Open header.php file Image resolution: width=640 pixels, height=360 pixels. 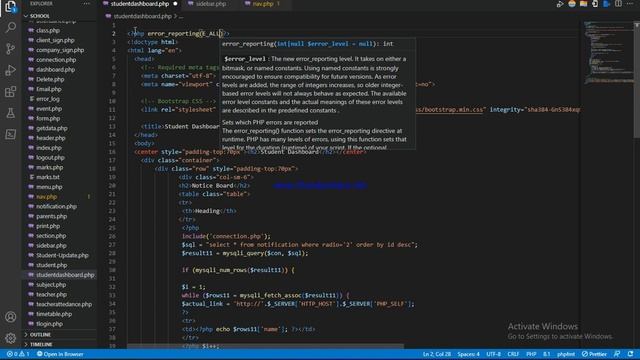tap(51, 138)
